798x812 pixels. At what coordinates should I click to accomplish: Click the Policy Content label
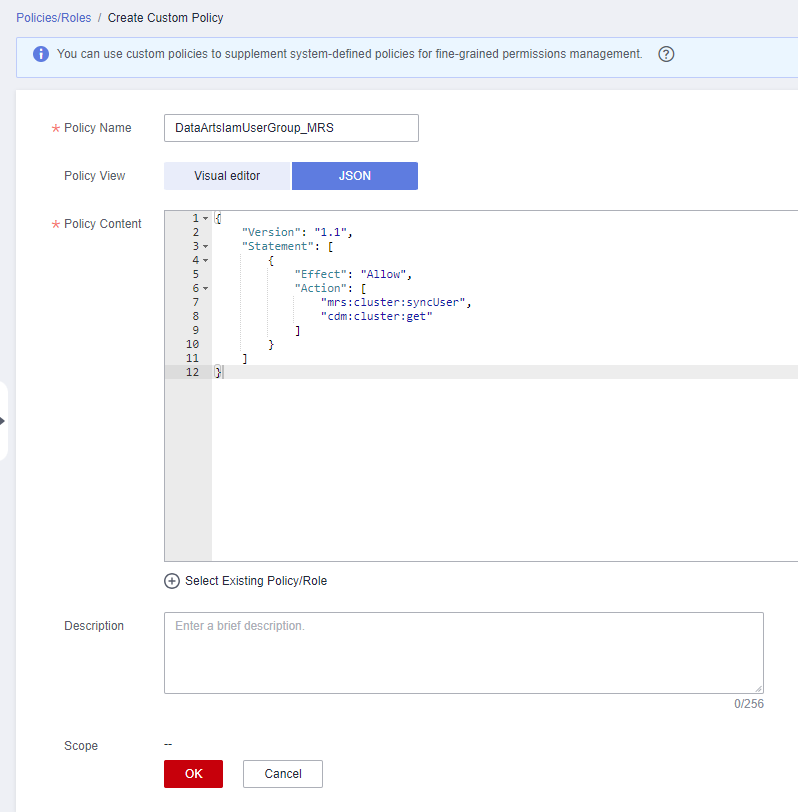point(103,224)
